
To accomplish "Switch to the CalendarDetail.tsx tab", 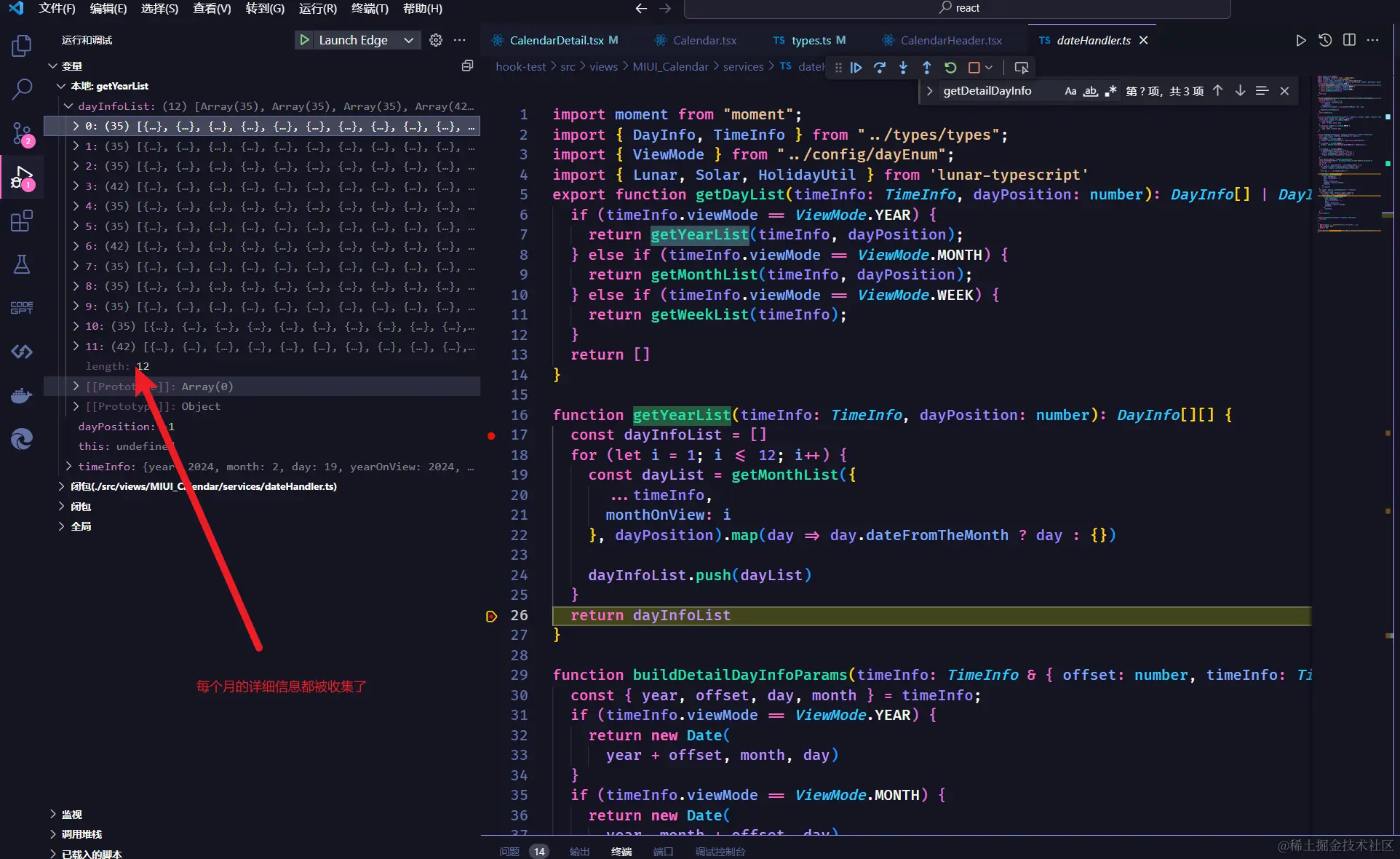I will coord(556,40).
